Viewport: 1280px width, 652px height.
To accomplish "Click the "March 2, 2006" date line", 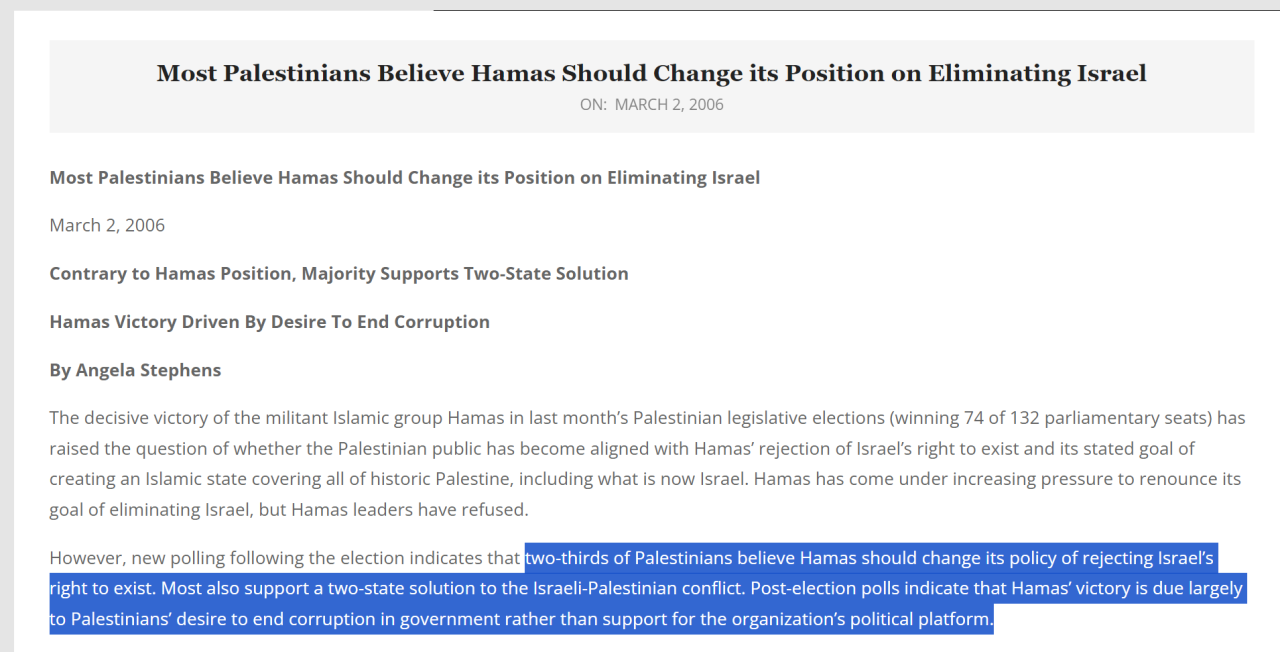I will point(107,225).
